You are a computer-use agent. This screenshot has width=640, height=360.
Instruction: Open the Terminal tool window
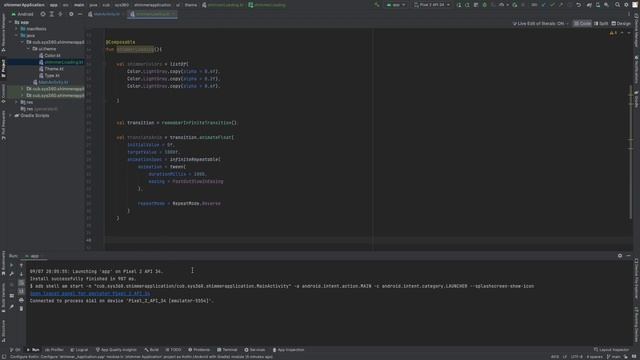click(227, 350)
